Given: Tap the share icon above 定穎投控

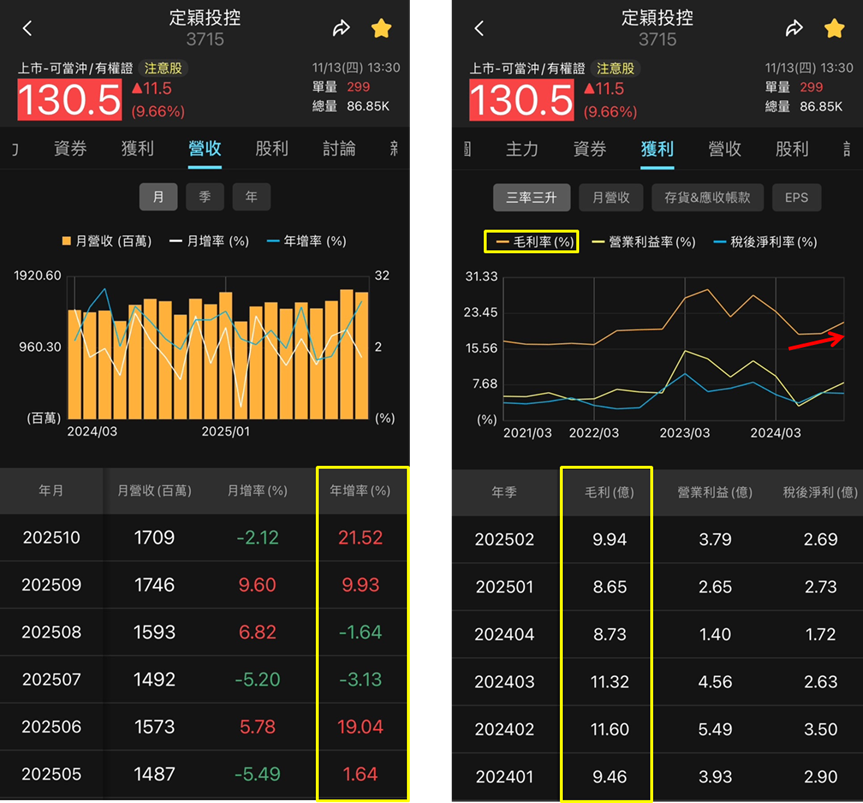Looking at the screenshot, I should coord(341,28).
